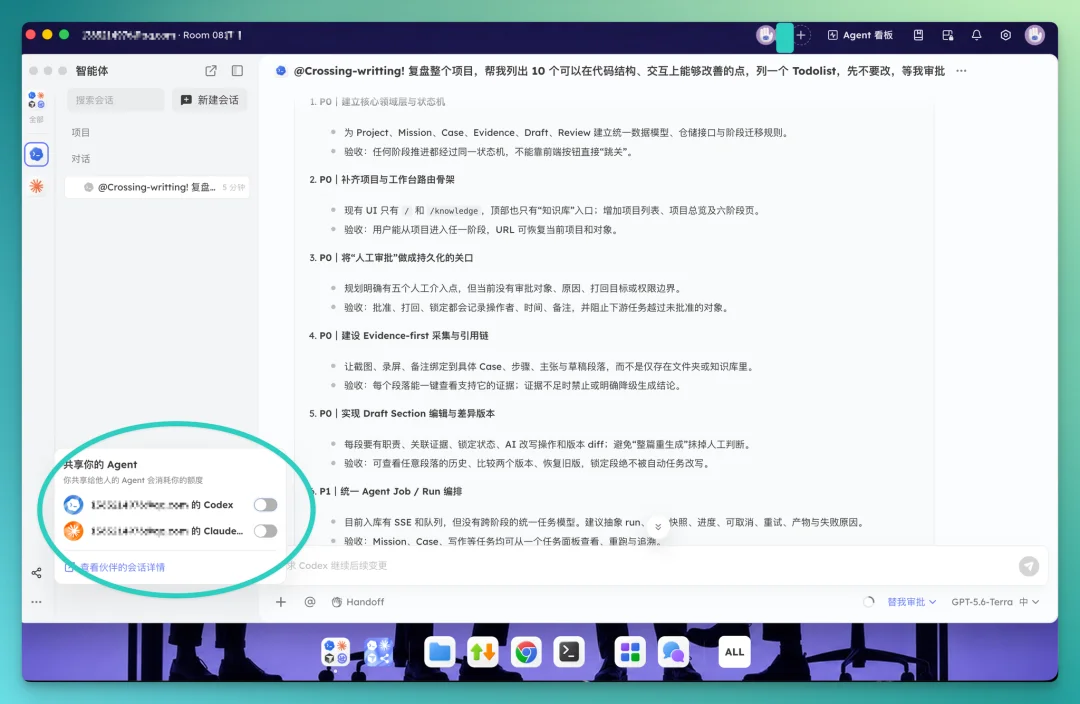Open the more dots at the bottom of the left rail
Screen dimensions: 1080x704
click(37, 602)
